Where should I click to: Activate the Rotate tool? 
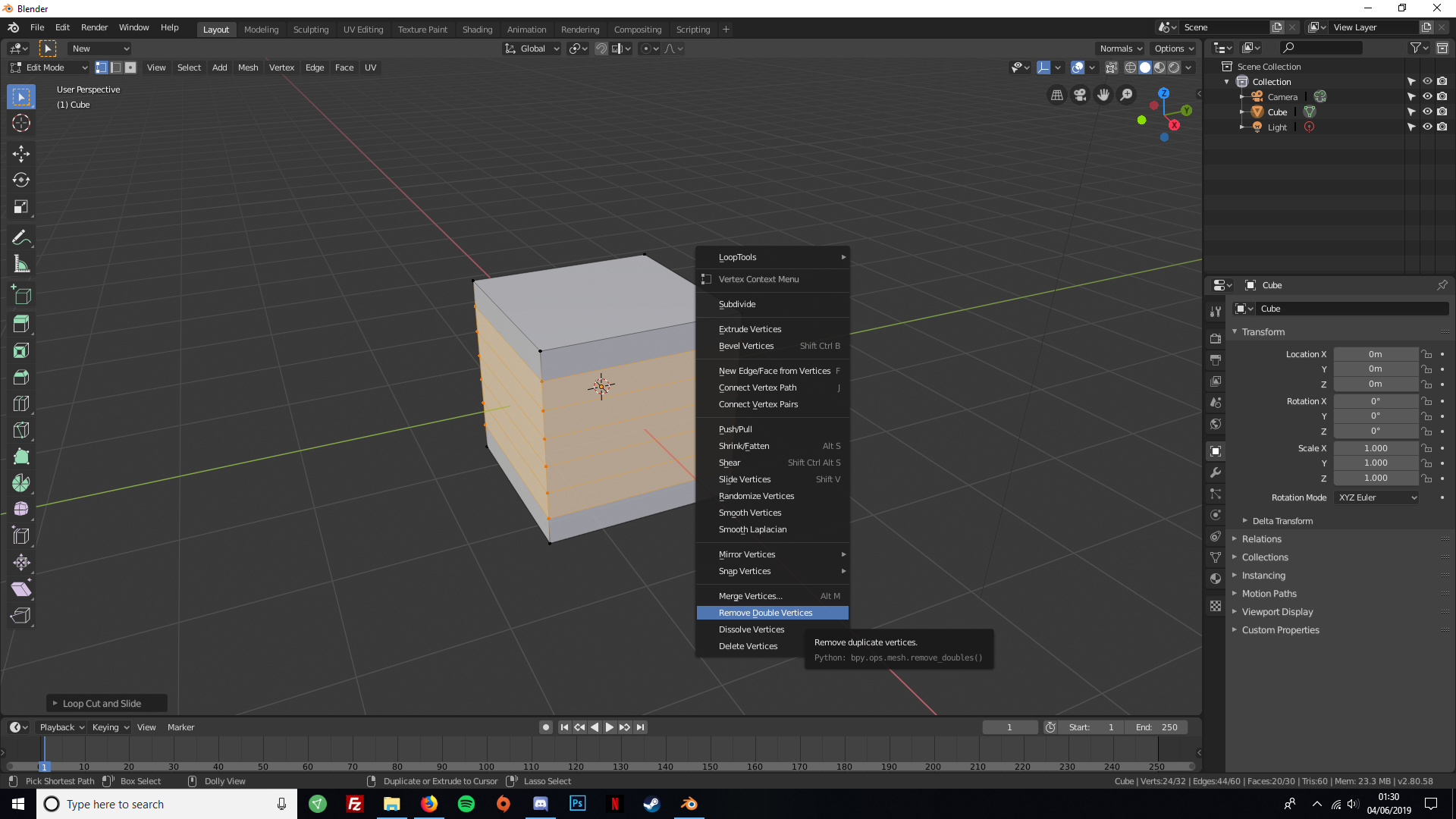click(x=20, y=180)
